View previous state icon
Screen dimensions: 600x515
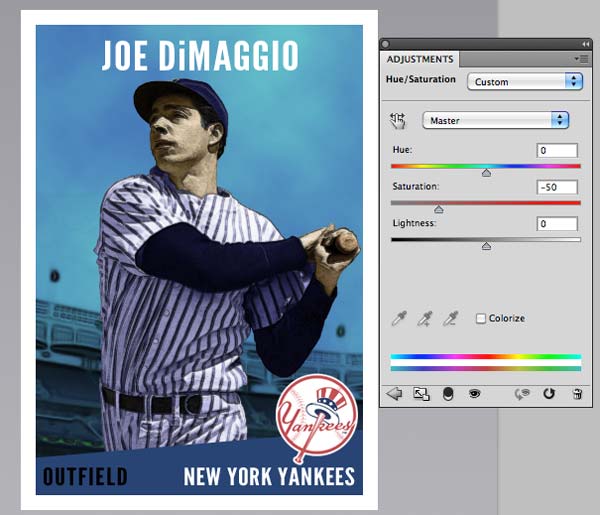[522, 394]
